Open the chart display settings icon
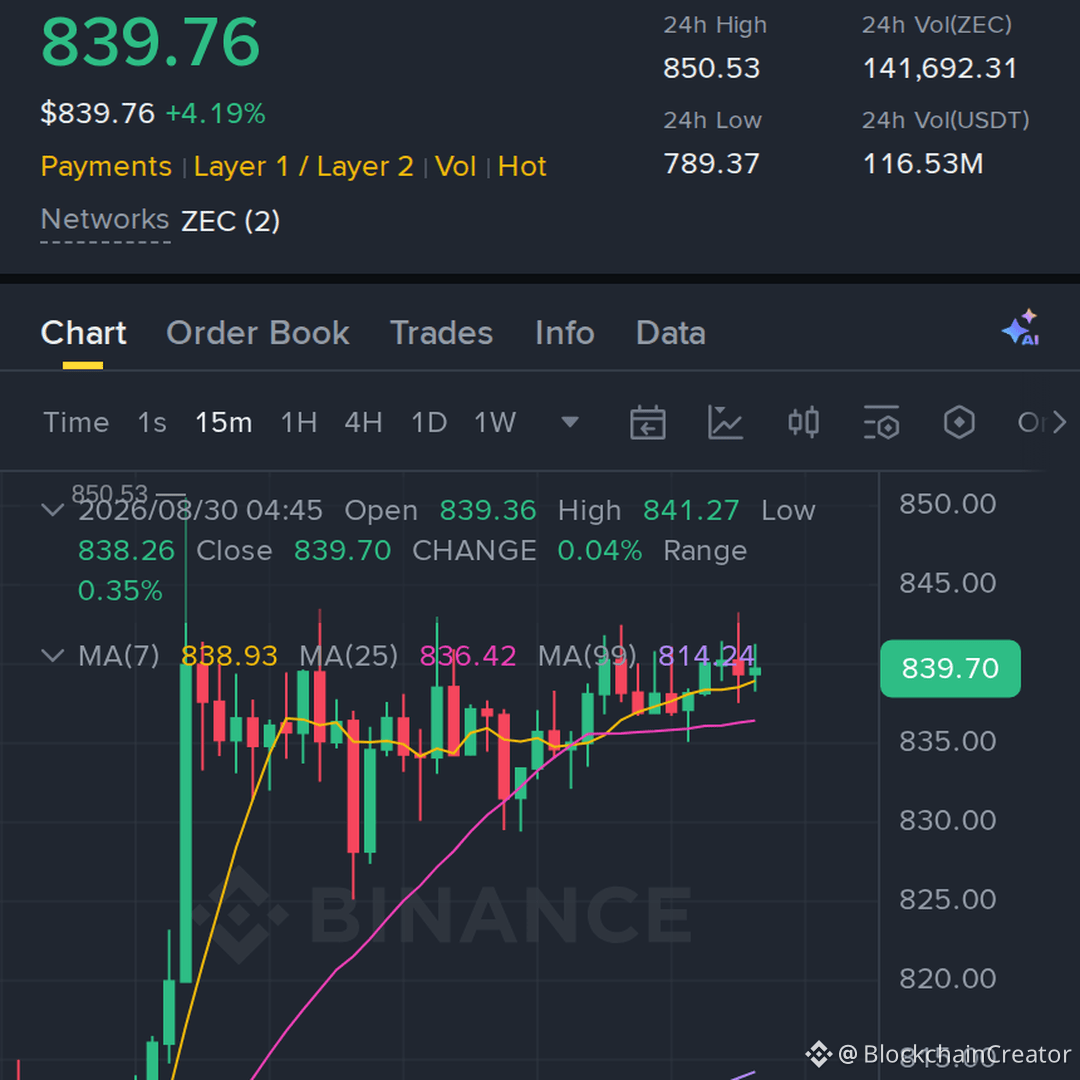This screenshot has height=1080, width=1080. (x=882, y=422)
